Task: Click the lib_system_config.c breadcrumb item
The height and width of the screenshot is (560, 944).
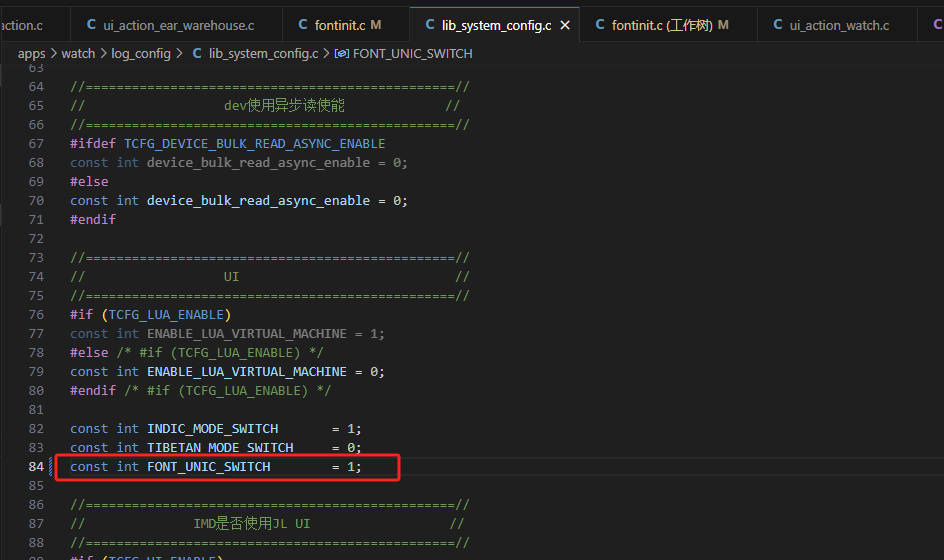Action: pyautogui.click(x=264, y=54)
